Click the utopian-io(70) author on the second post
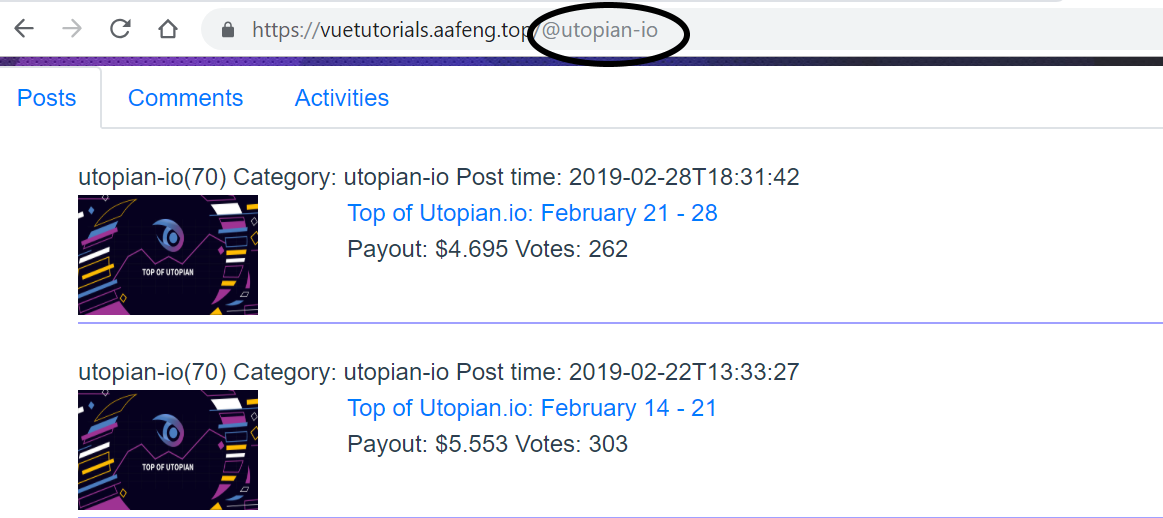This screenshot has height=518, width=1163. click(152, 372)
